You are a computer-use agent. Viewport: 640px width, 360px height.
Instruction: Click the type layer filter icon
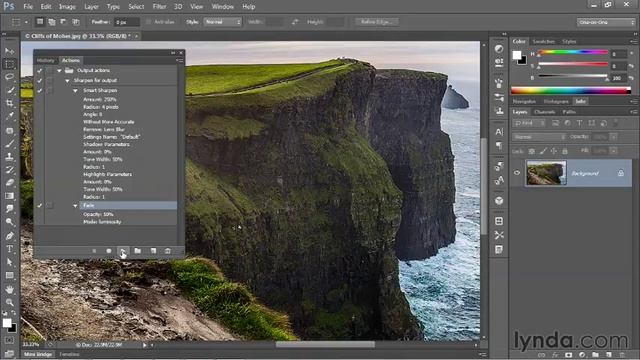pos(579,123)
